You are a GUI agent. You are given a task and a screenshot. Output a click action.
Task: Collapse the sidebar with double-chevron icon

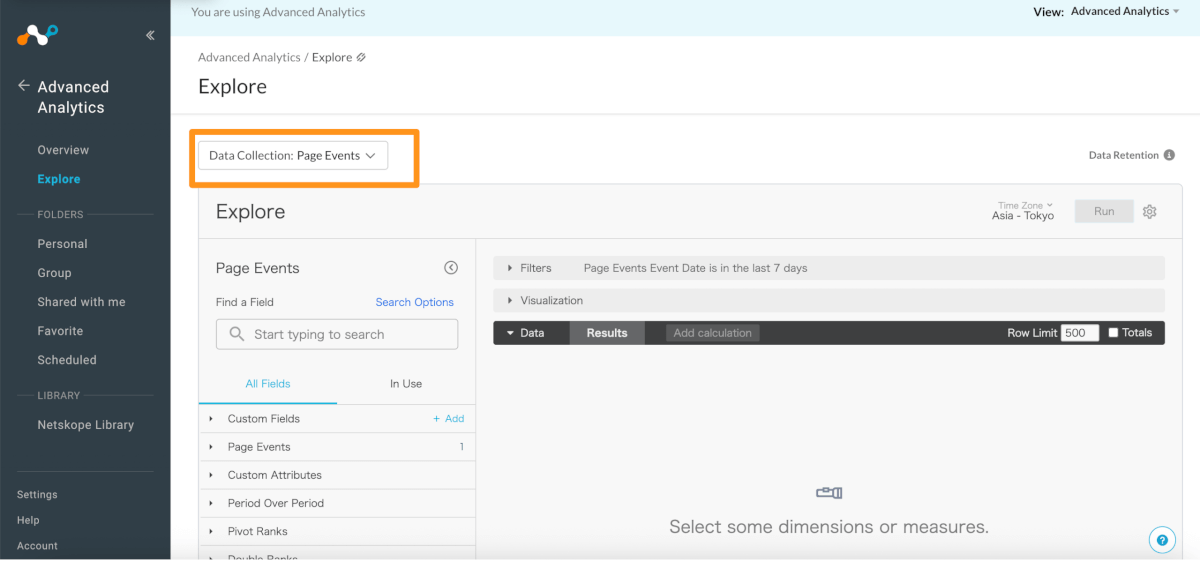(150, 35)
